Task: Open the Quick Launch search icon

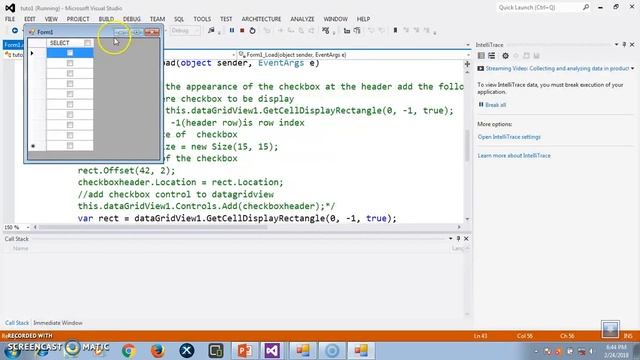Action: pos(586,7)
